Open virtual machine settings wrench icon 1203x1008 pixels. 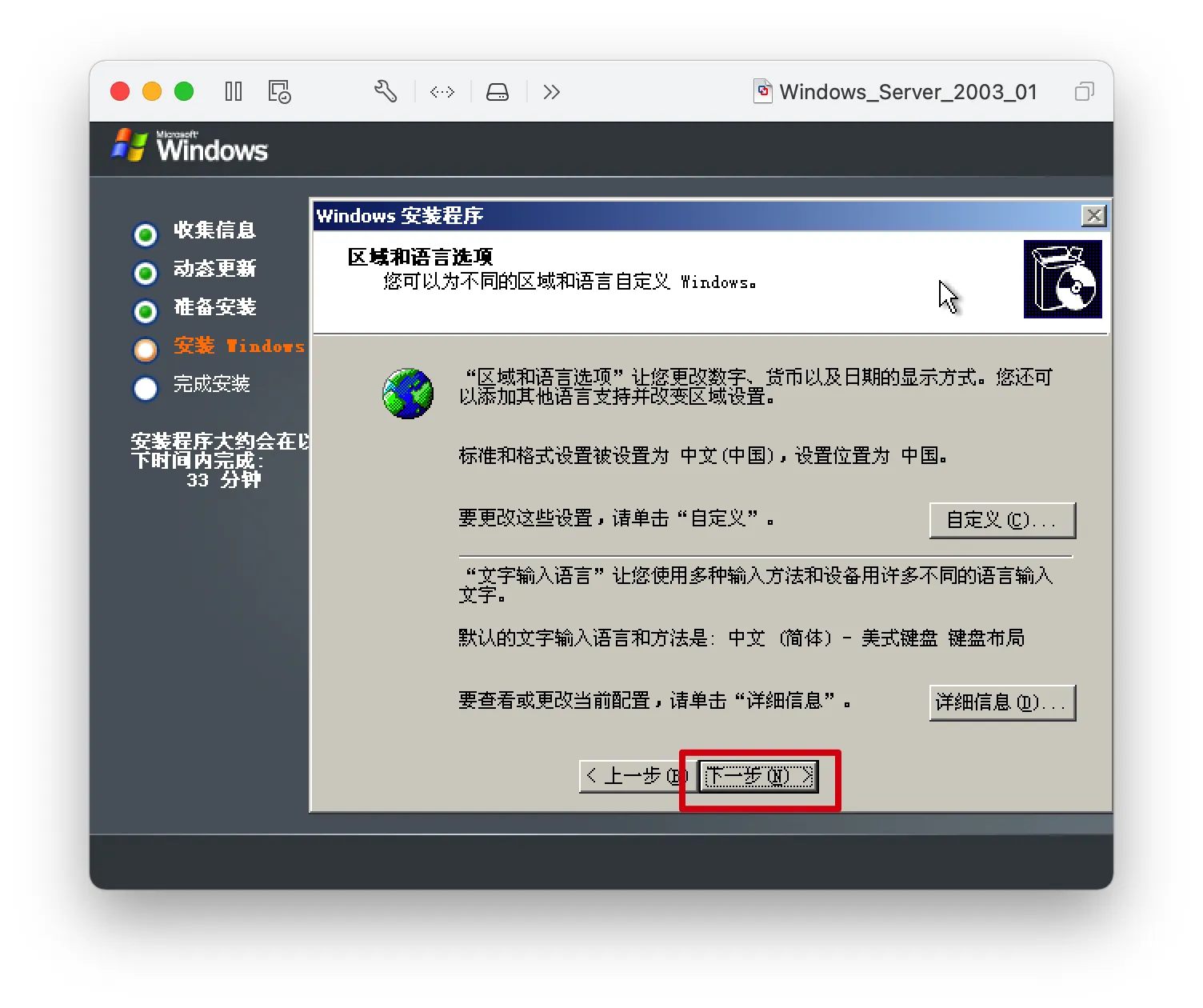(386, 91)
